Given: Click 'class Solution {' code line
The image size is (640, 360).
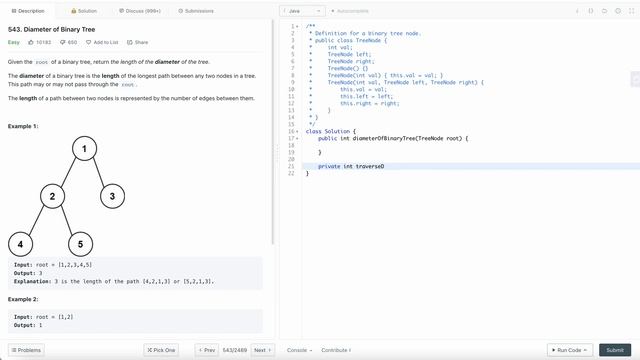Looking at the screenshot, I should (331, 131).
